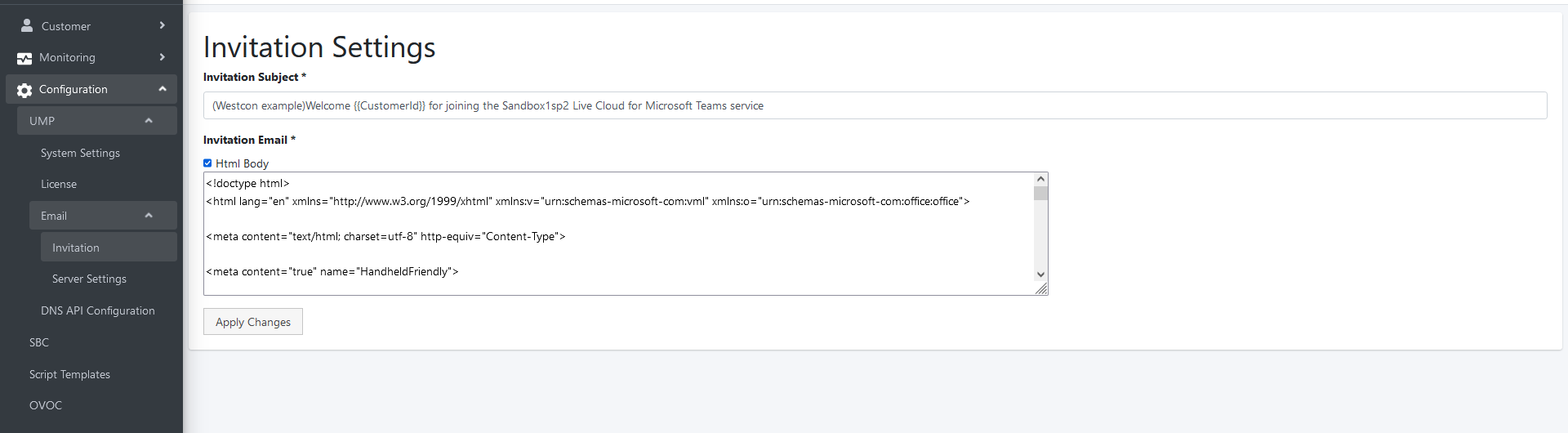Click the textarea scroll down arrow

1040,275
